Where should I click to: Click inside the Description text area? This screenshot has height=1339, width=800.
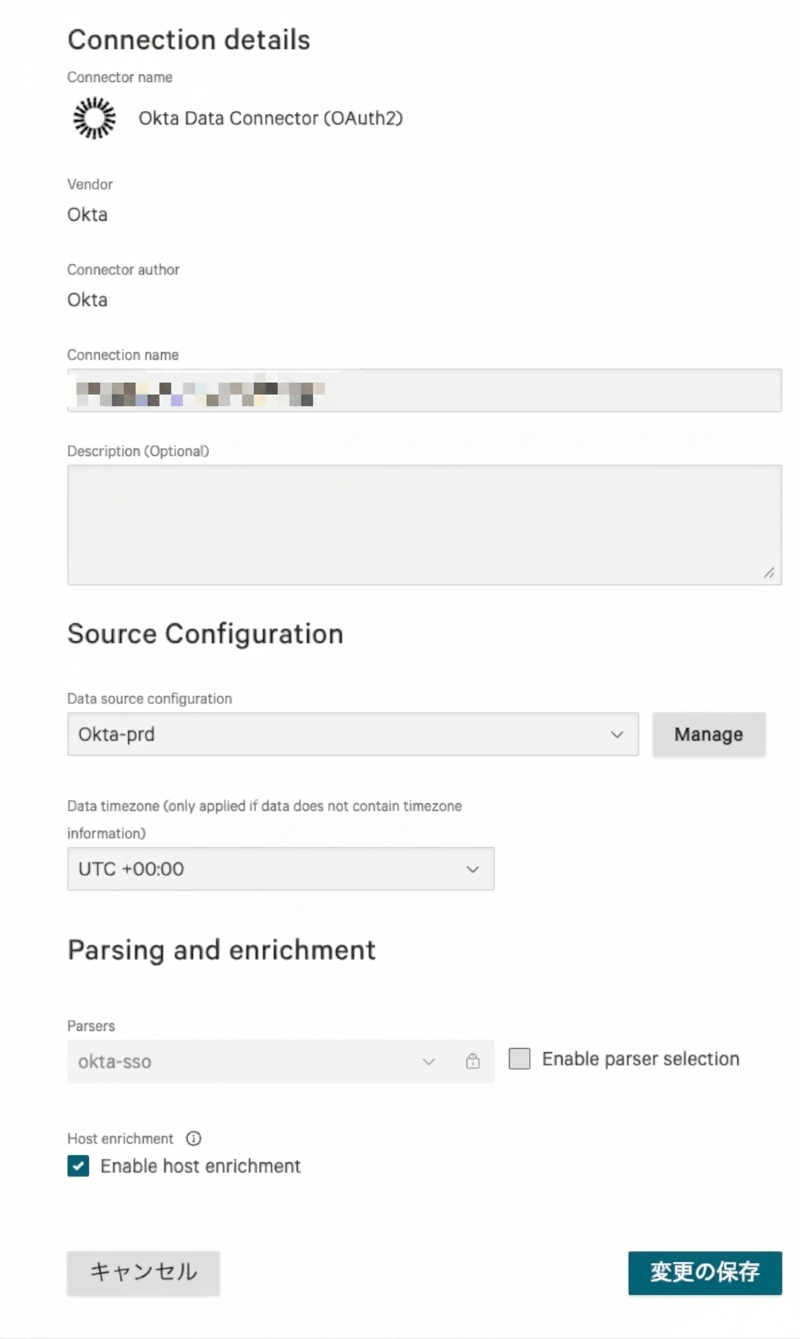pyautogui.click(x=424, y=525)
